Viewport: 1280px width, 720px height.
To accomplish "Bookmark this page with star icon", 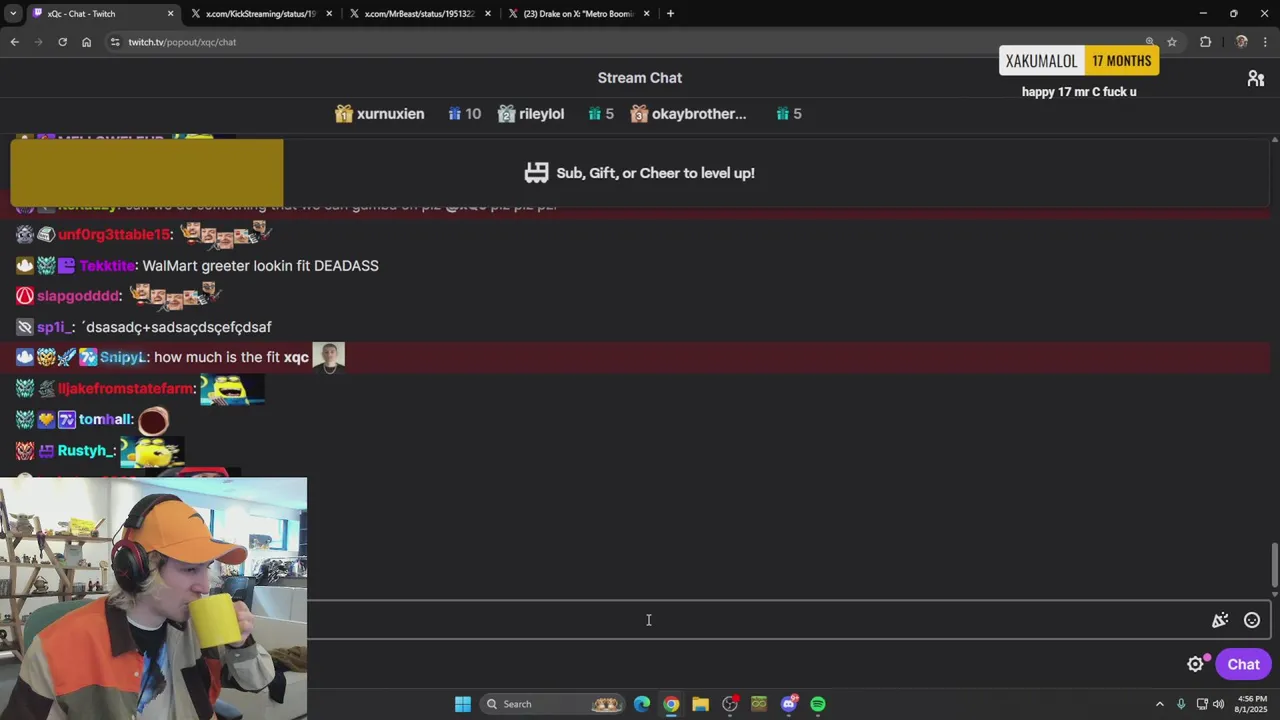I will pyautogui.click(x=1172, y=42).
